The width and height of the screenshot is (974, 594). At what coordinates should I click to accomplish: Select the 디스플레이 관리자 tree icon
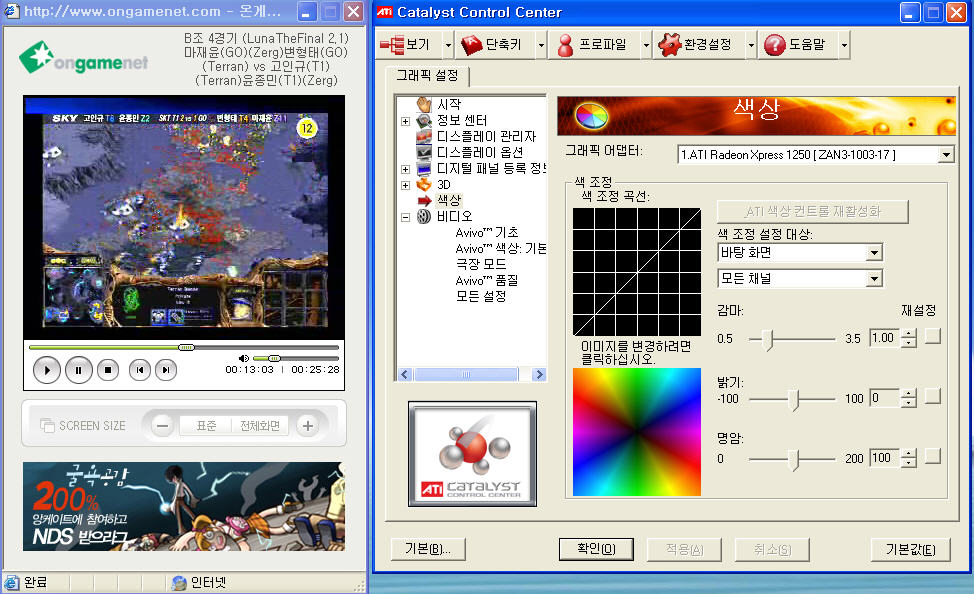424,137
